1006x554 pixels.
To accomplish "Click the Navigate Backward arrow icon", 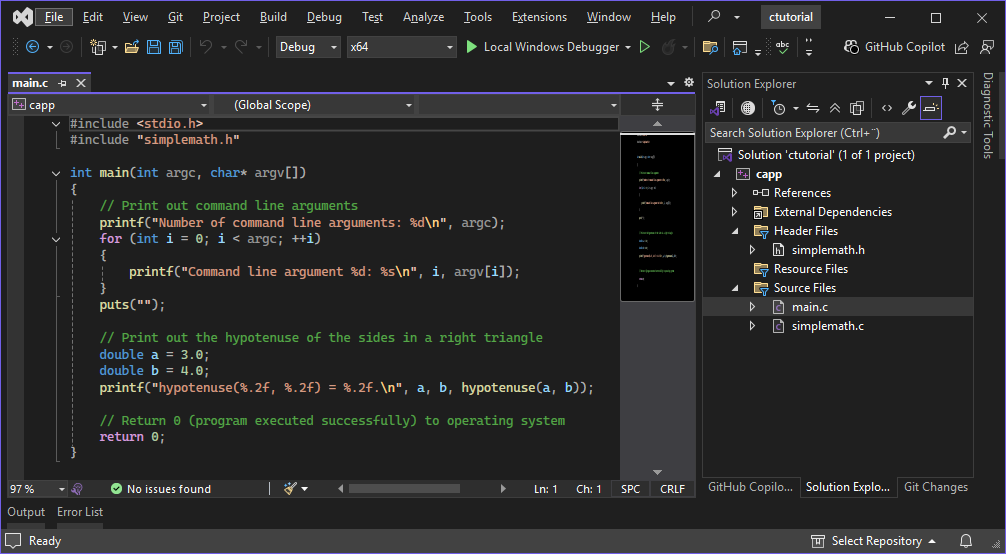I will (32, 47).
